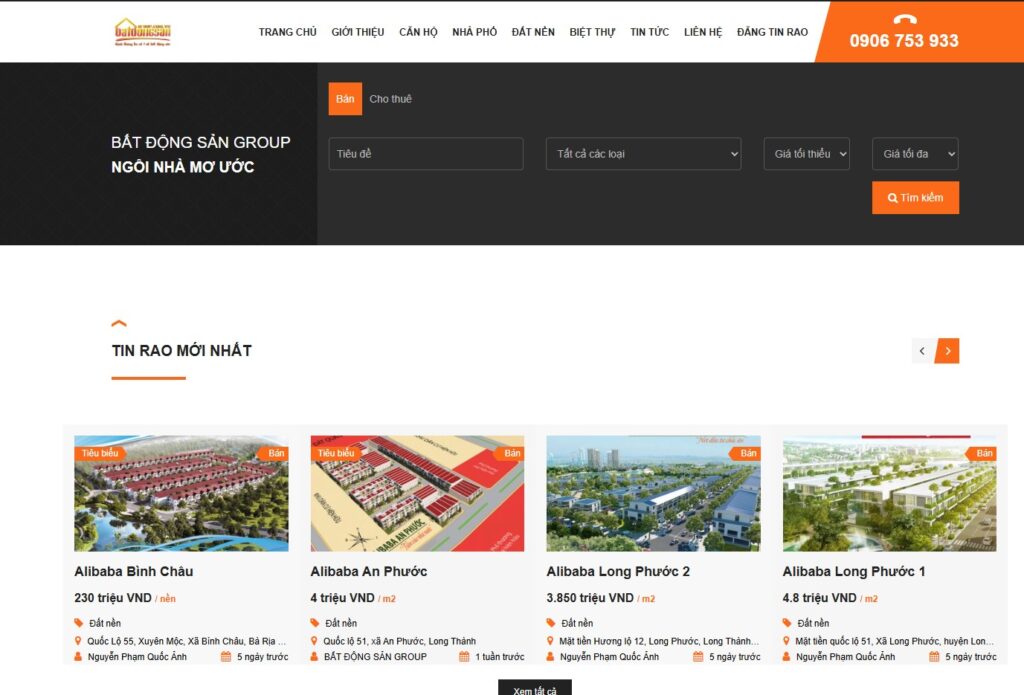The width and height of the screenshot is (1024, 695).
Task: Click user icon next to BẤT ĐỘNG SẢN GROUP author
Action: coord(314,657)
